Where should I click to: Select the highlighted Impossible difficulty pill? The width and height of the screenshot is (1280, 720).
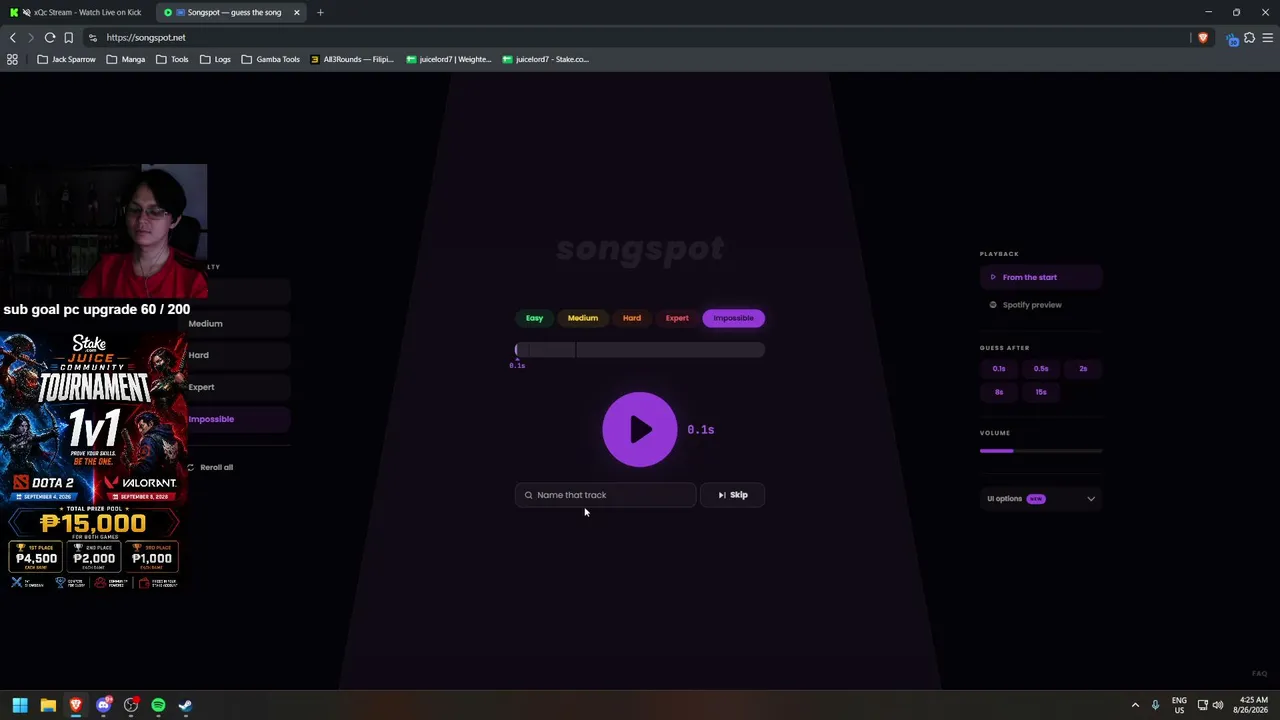click(733, 318)
